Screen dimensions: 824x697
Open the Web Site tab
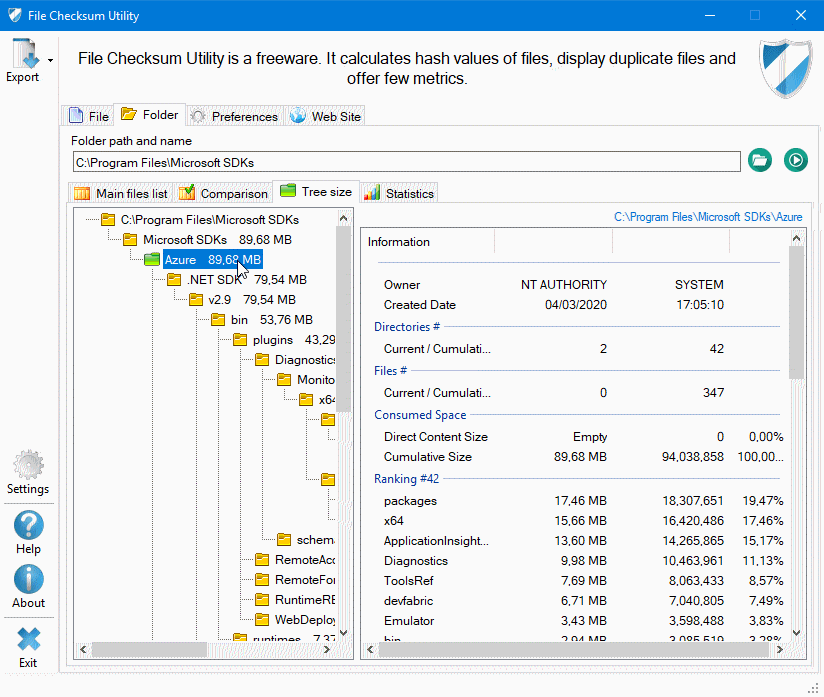[x=326, y=116]
